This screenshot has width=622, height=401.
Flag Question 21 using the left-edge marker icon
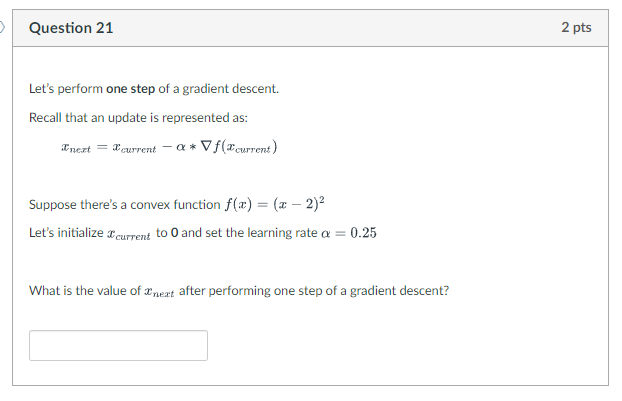(2, 27)
